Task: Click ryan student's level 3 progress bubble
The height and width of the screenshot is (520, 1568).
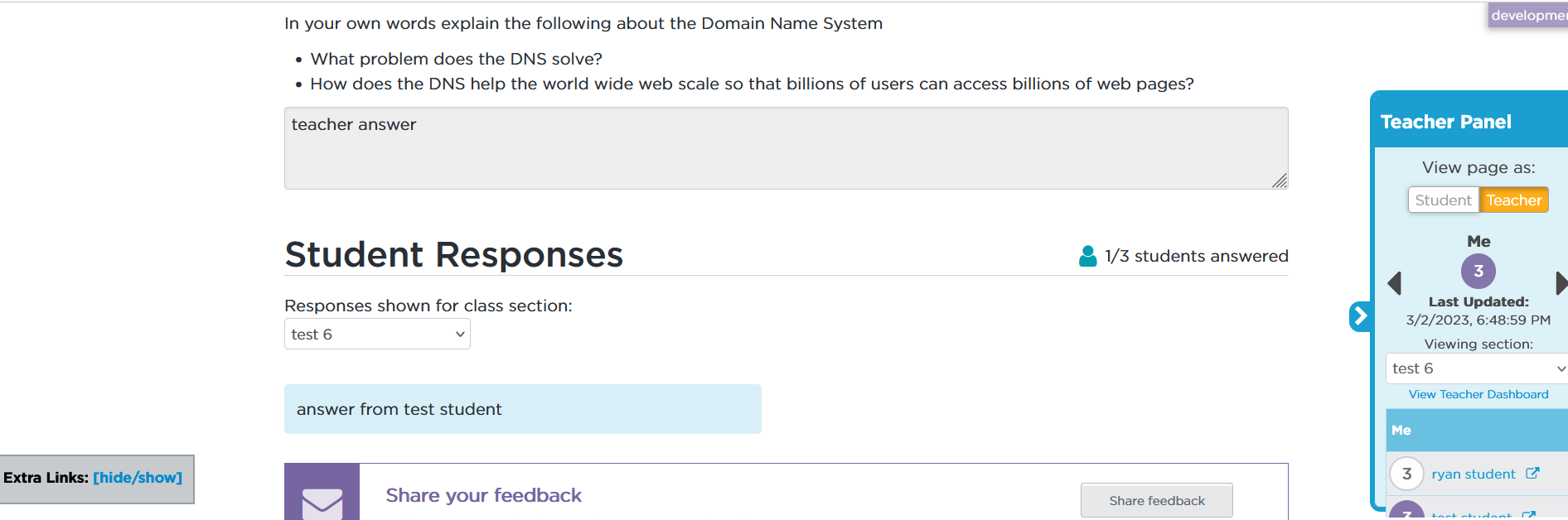Action: point(1406,474)
